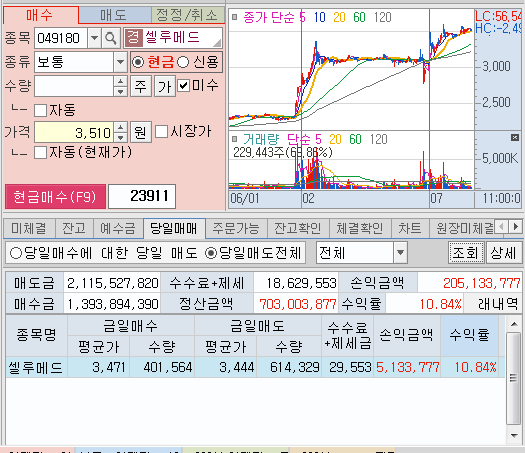The image size is (525, 453).
Task: Click the 경 warning icon beside 셀루메드
Action: pyautogui.click(x=133, y=38)
